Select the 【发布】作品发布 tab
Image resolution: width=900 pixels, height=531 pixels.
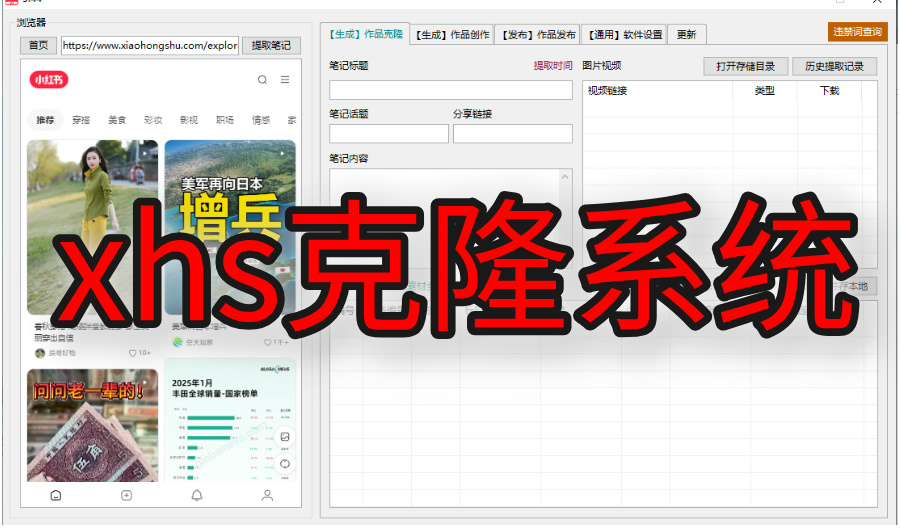coord(538,35)
